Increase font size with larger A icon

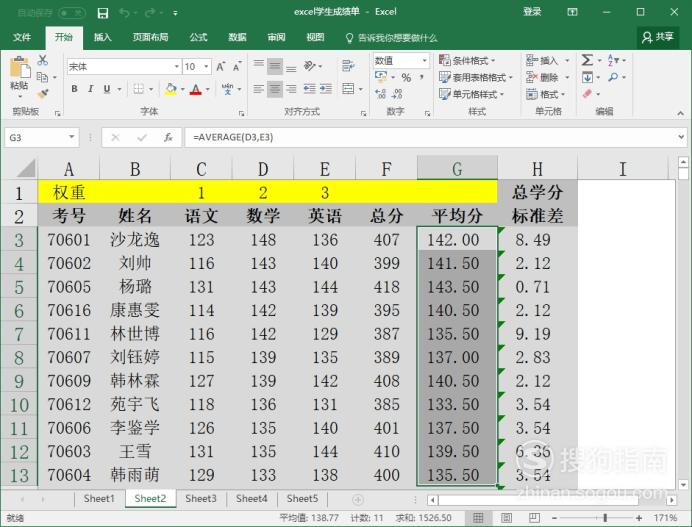pyautogui.click(x=220, y=67)
